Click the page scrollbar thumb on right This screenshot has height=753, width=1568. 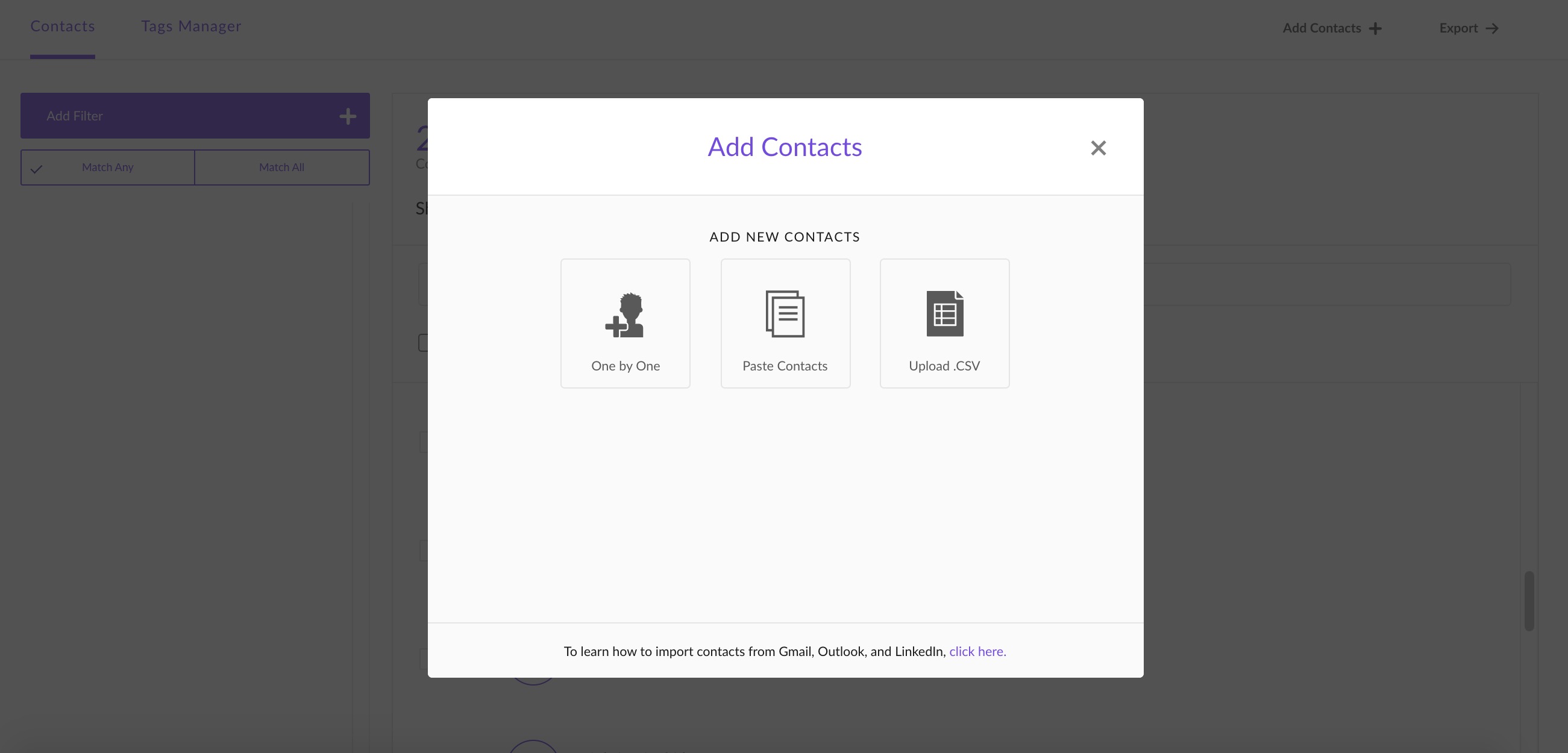[1528, 601]
